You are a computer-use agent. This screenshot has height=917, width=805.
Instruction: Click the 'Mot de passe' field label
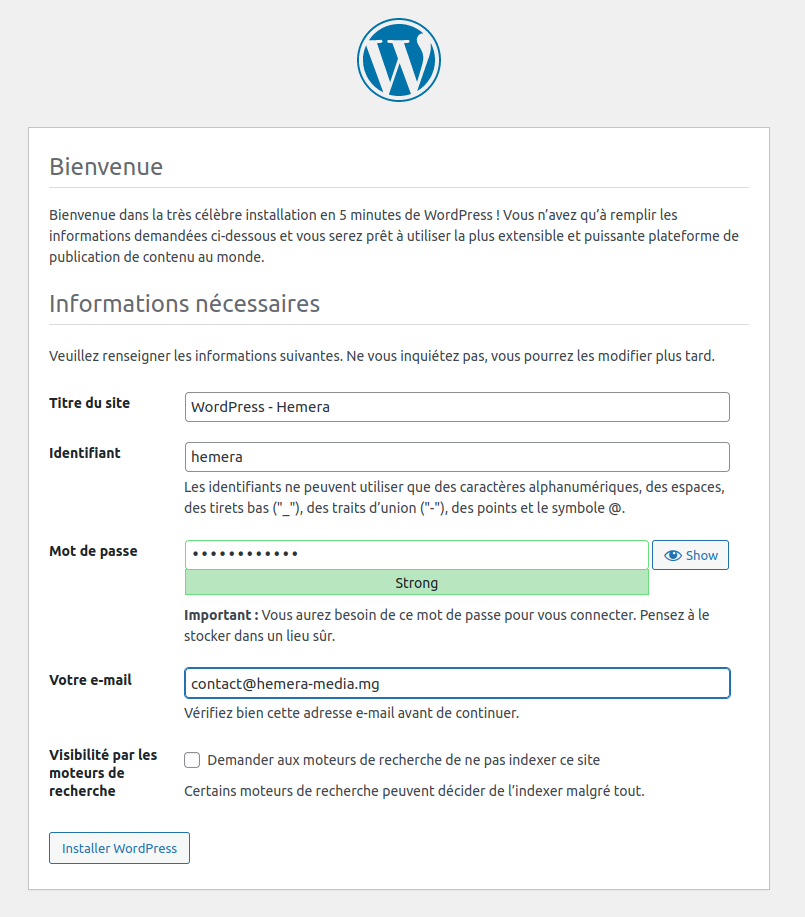pos(93,551)
